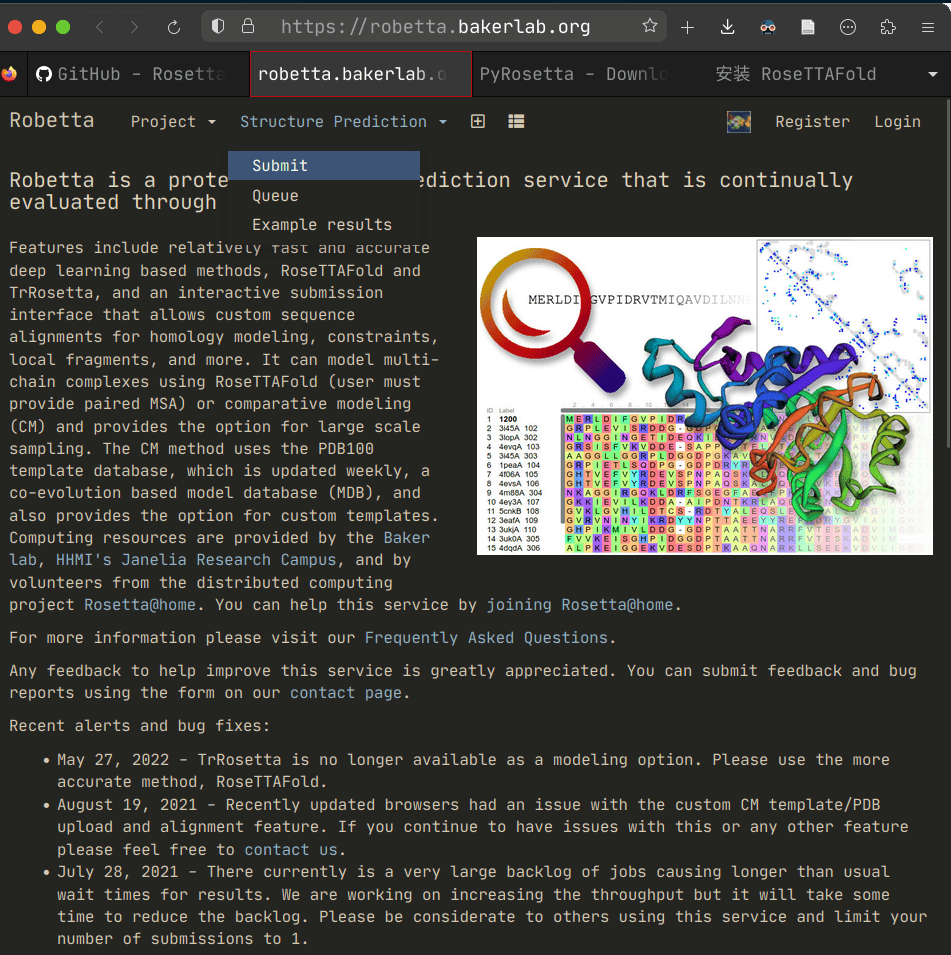Switch to the GitHub - Rosetta tab
This screenshot has width=951, height=955.
pyautogui.click(x=138, y=74)
